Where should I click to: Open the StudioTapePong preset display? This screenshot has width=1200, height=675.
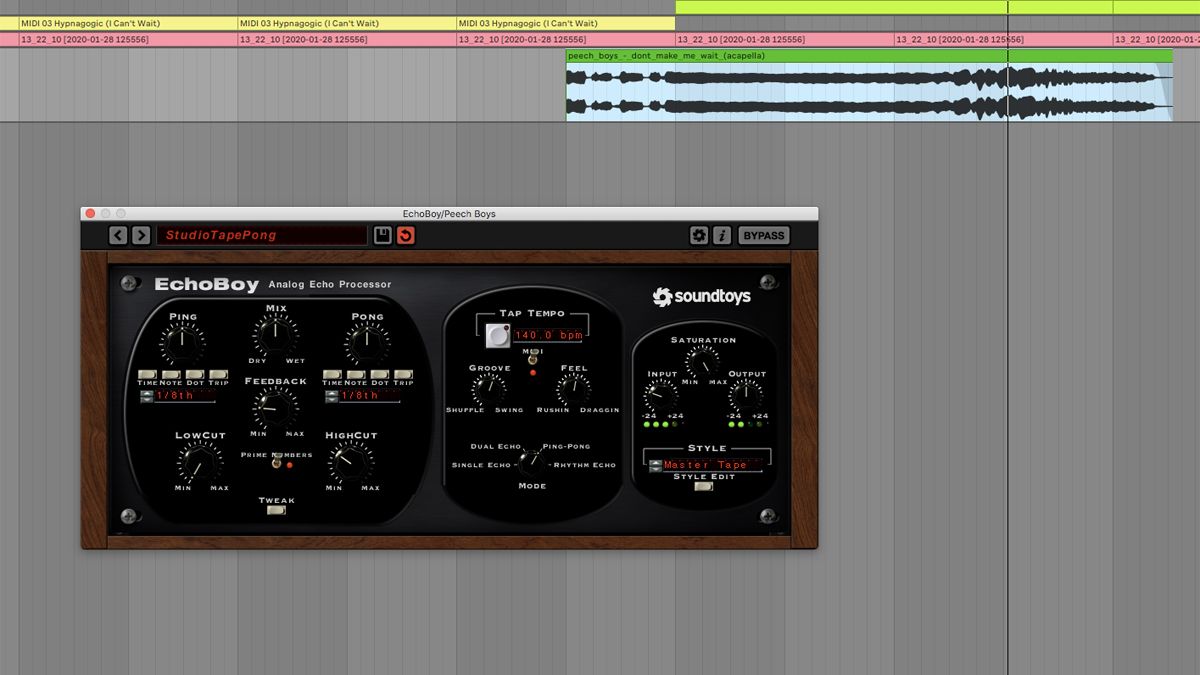(262, 236)
